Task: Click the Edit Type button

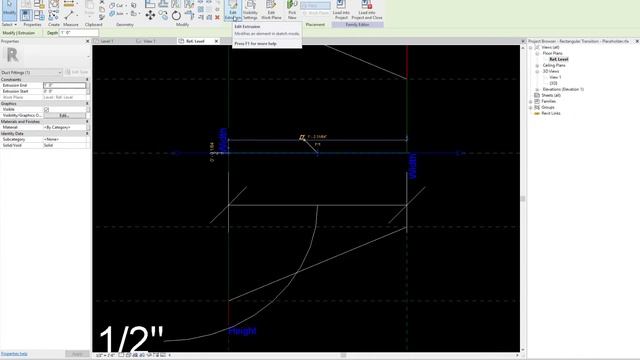Action: pos(77,72)
